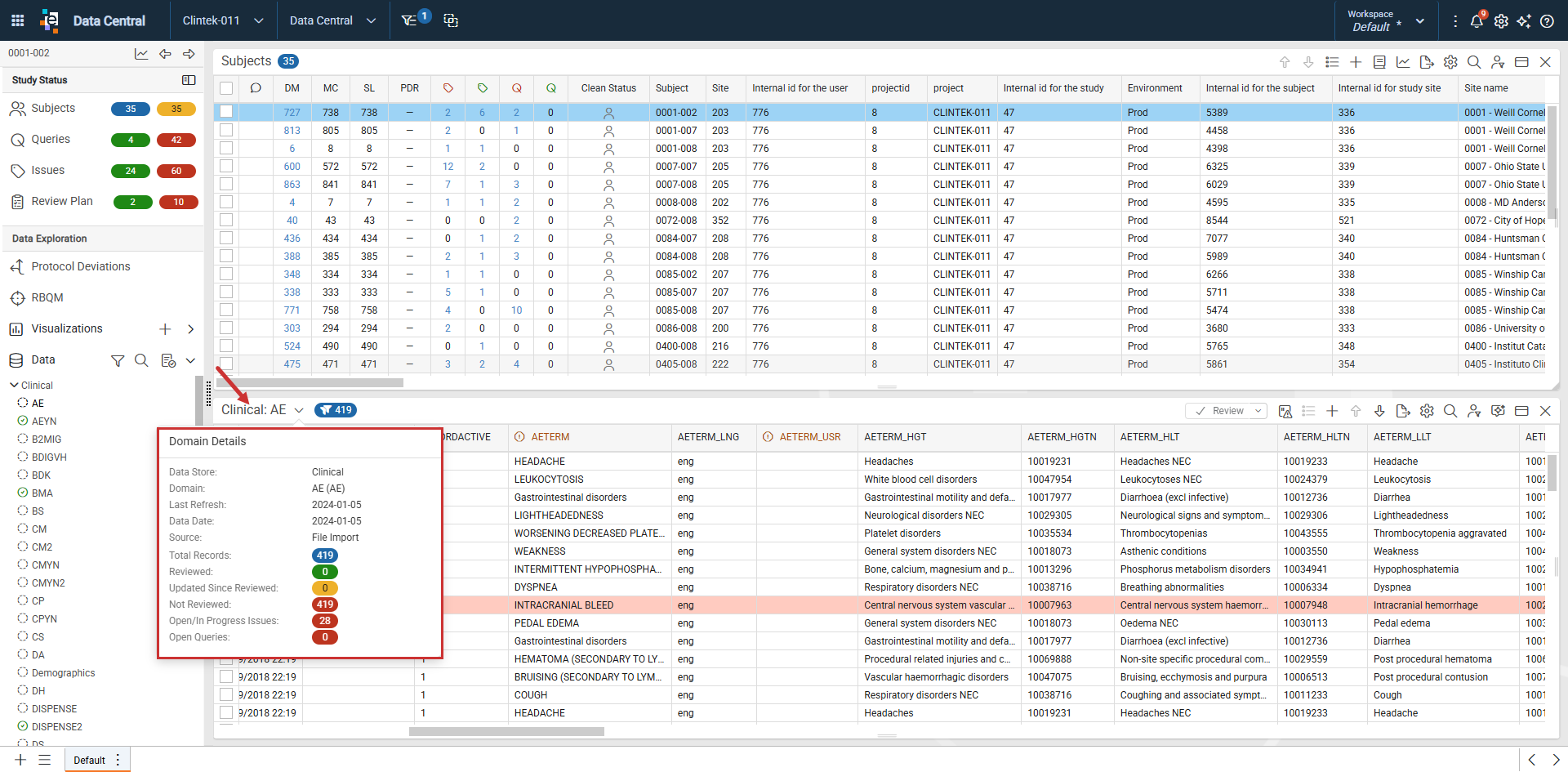This screenshot has width=1568, height=772.
Task: Open Subjects in Study Status
Action: pos(53,109)
